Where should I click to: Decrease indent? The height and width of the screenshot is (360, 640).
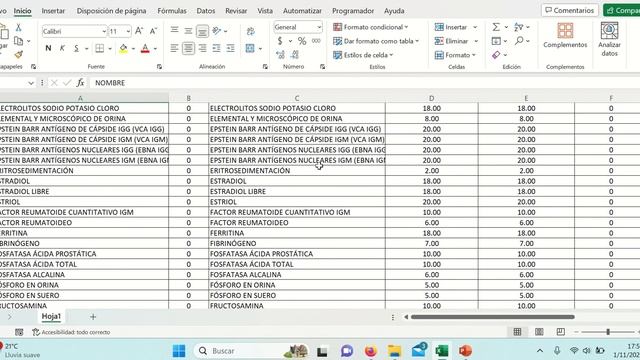point(216,48)
